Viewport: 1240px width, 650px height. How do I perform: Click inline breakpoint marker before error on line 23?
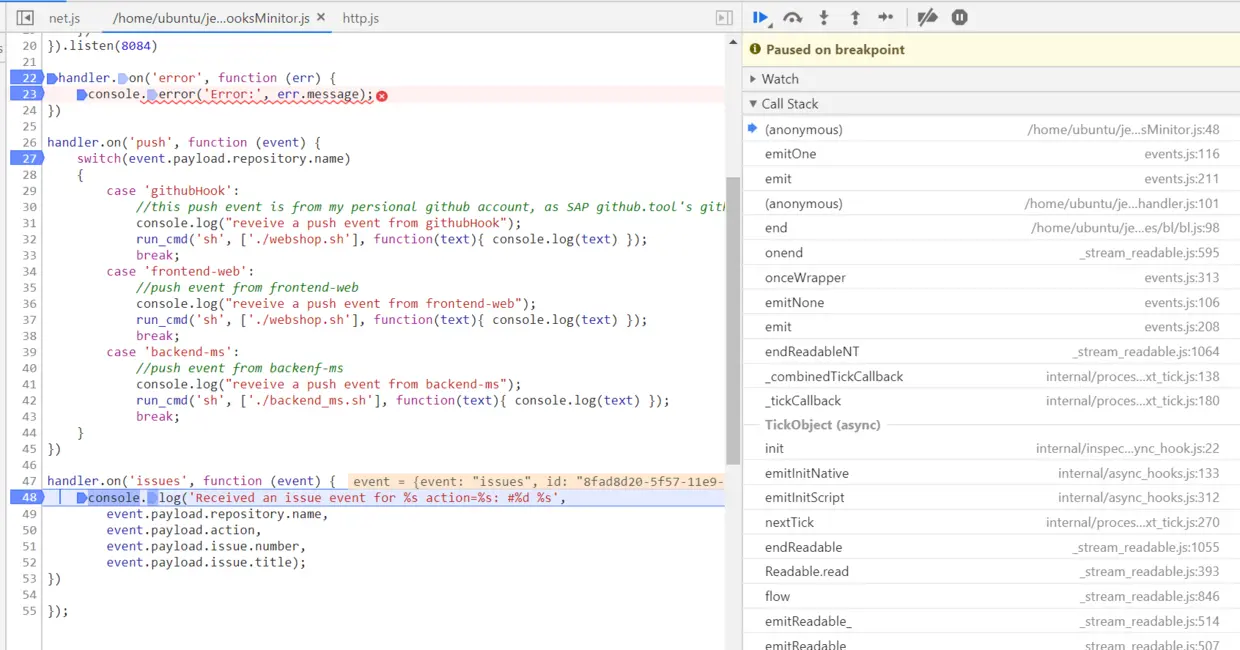(x=153, y=94)
